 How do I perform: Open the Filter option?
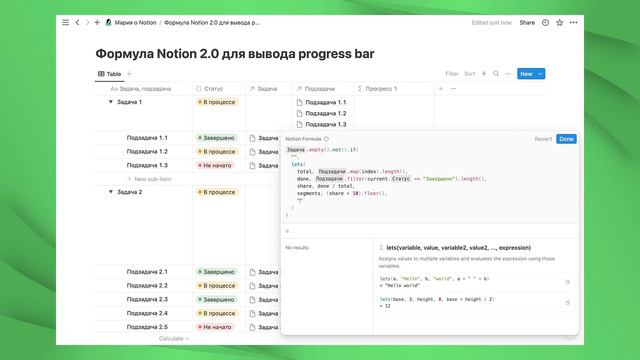452,74
